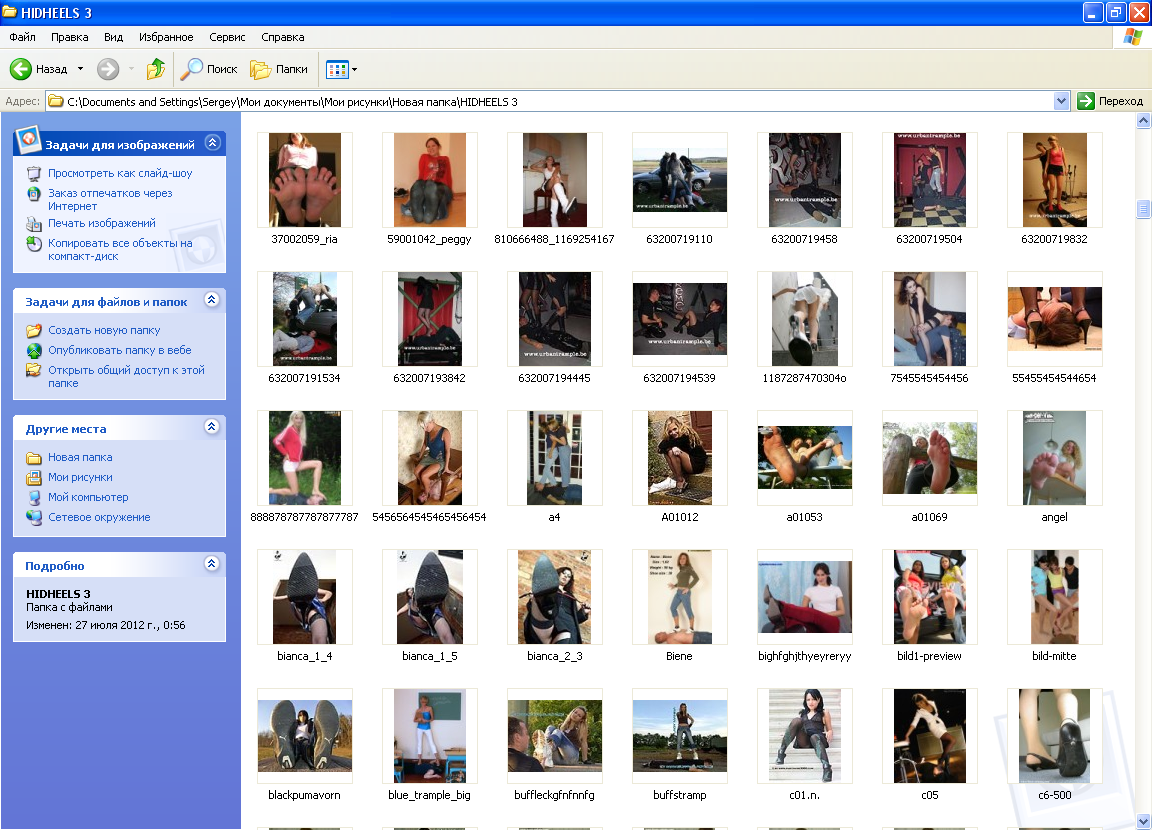1152x830 pixels.
Task: Toggle the Папки folders pane
Action: click(279, 69)
